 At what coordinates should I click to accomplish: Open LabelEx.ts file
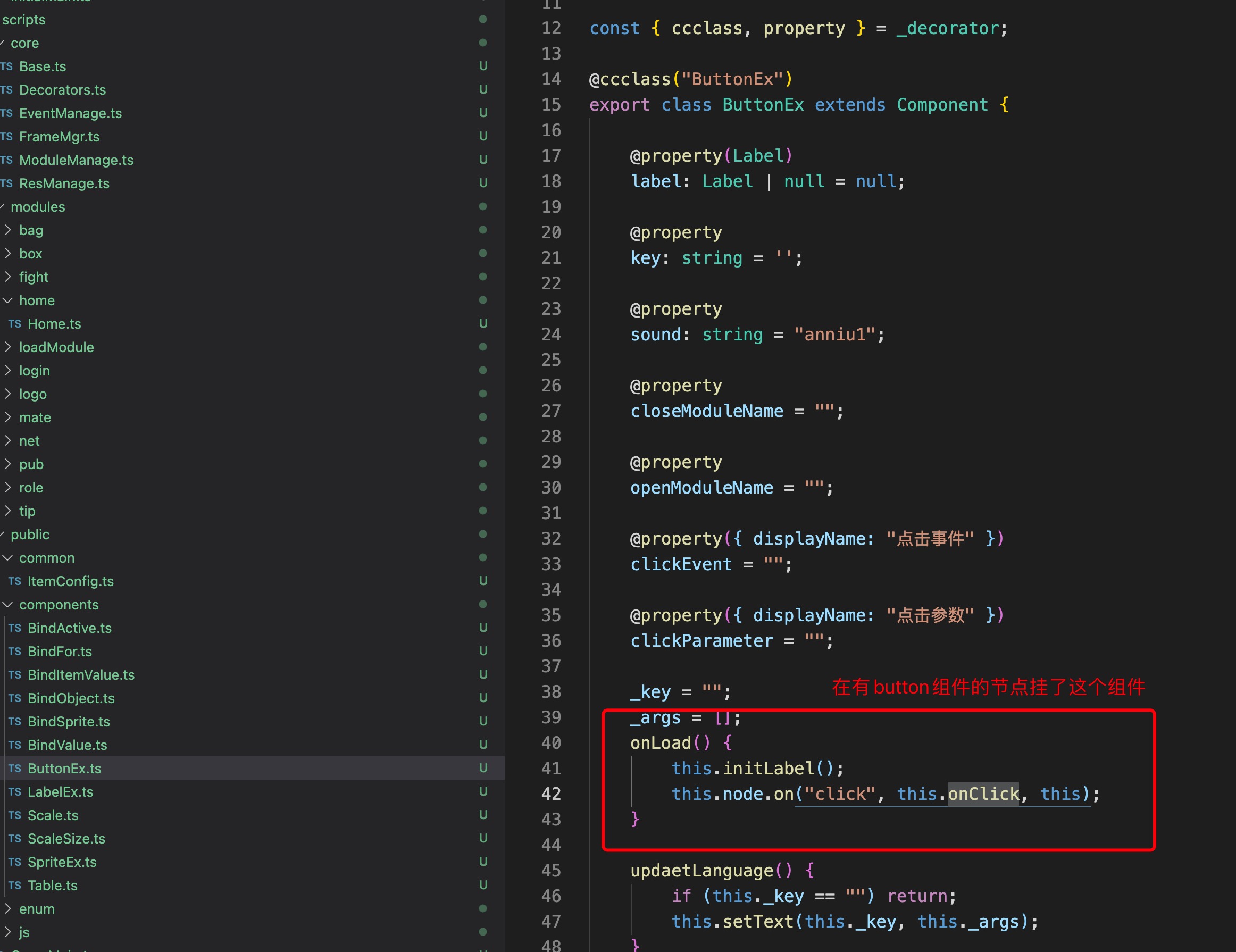(x=60, y=792)
